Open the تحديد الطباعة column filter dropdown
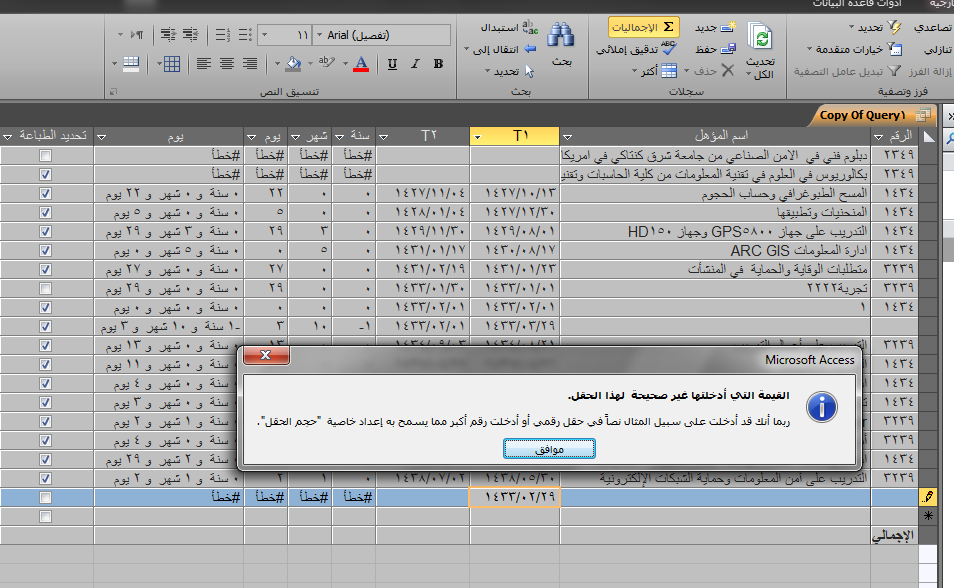This screenshot has width=954, height=588. tap(7, 137)
